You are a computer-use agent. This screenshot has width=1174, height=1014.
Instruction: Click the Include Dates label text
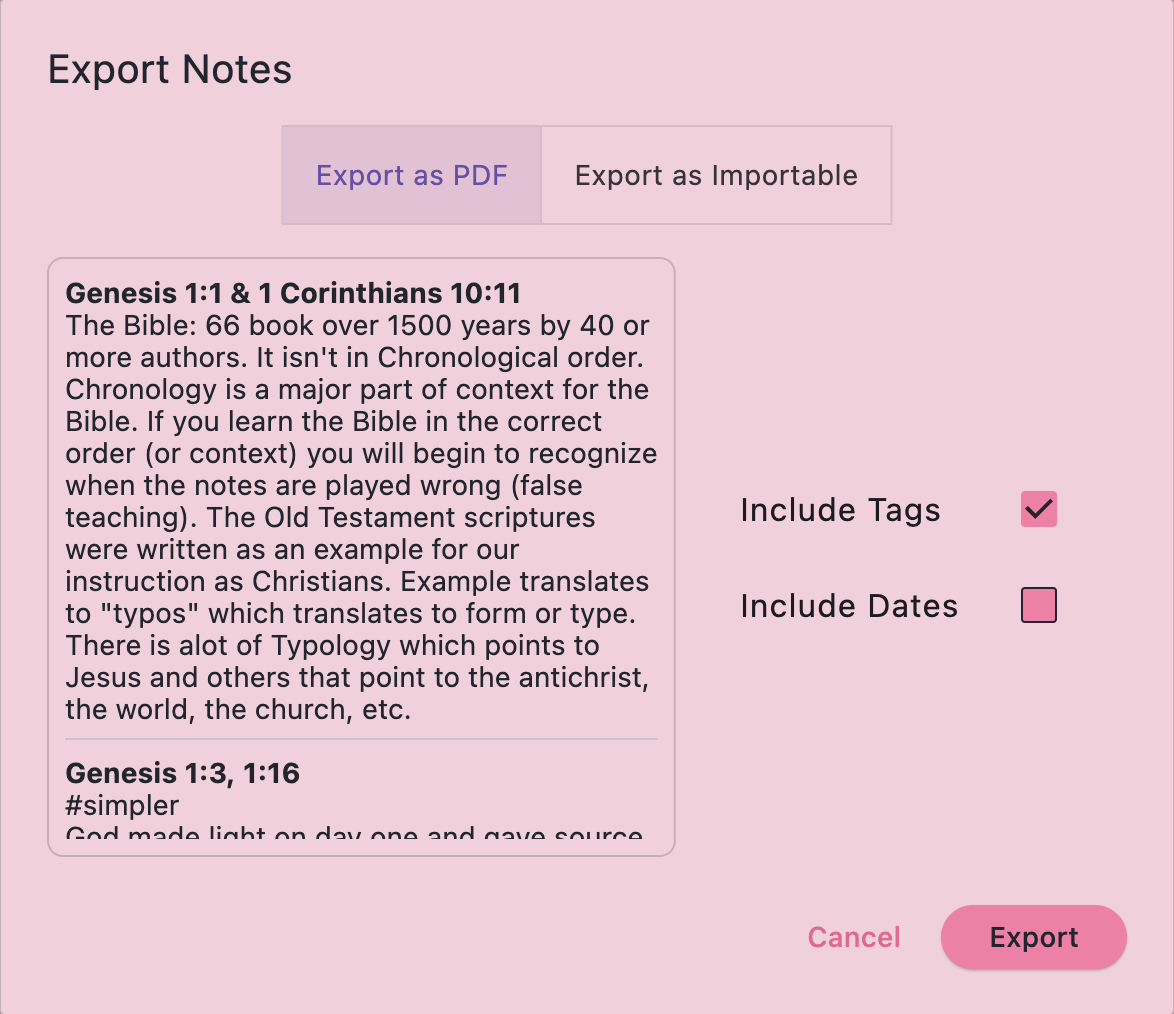(849, 605)
